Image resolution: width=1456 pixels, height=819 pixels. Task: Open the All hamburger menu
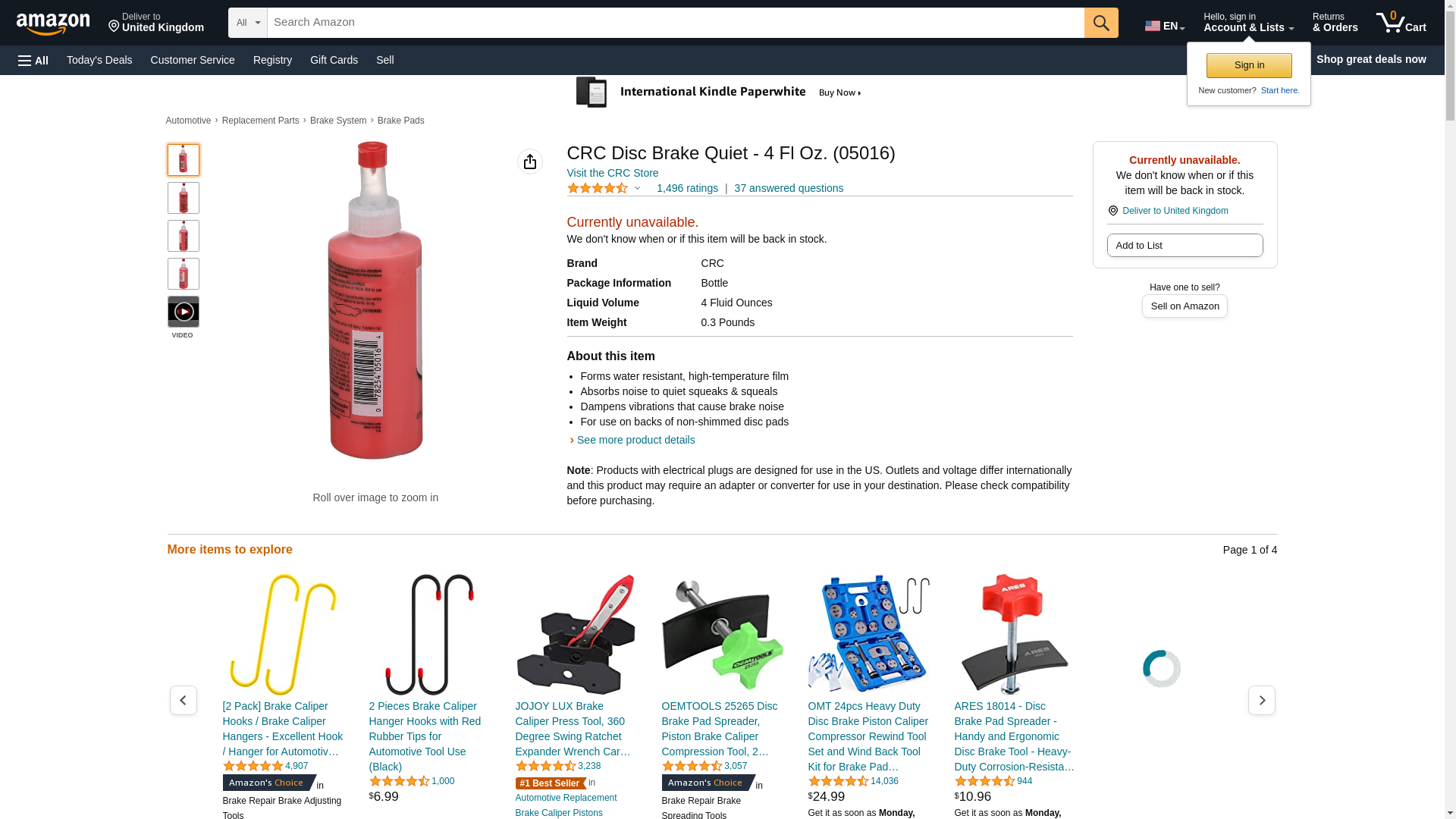(33, 60)
